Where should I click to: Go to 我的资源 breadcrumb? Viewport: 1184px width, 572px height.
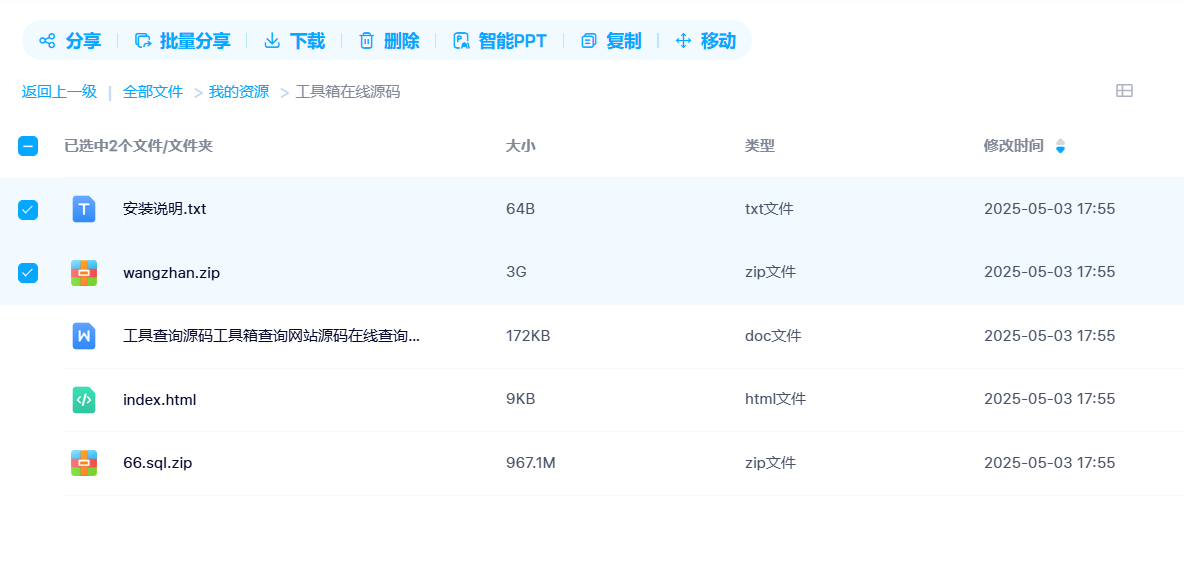coord(239,91)
